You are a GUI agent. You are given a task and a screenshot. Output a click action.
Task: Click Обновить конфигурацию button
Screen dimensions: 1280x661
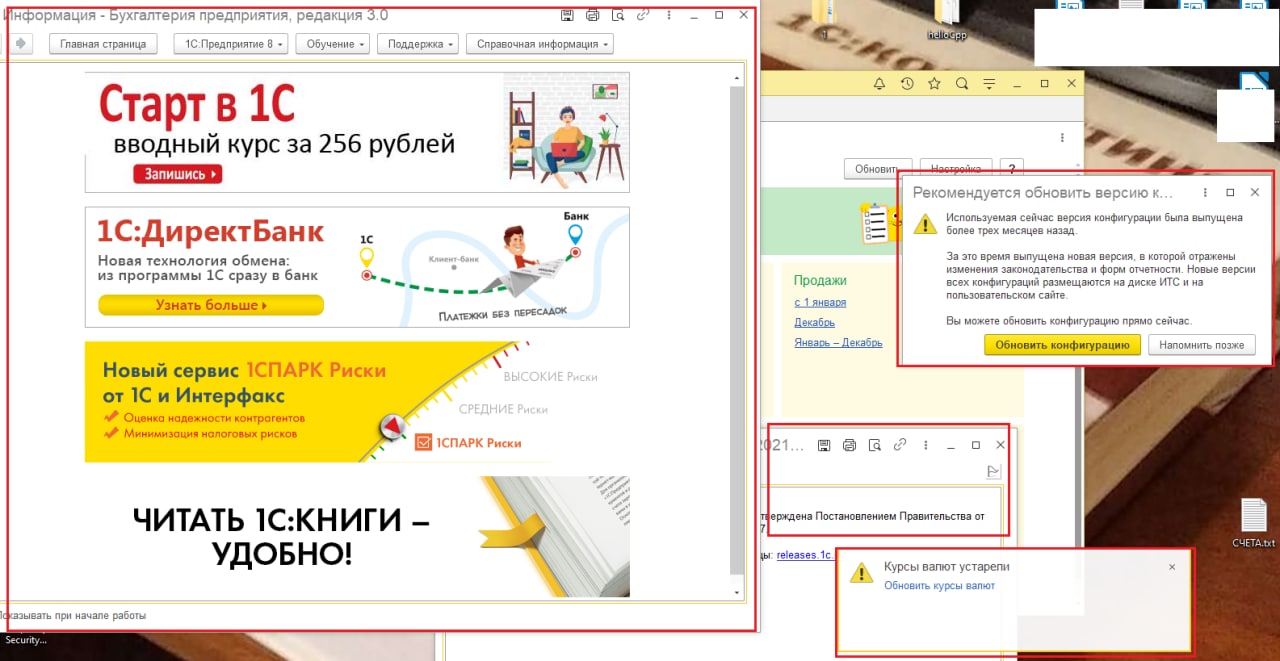[x=1062, y=345]
